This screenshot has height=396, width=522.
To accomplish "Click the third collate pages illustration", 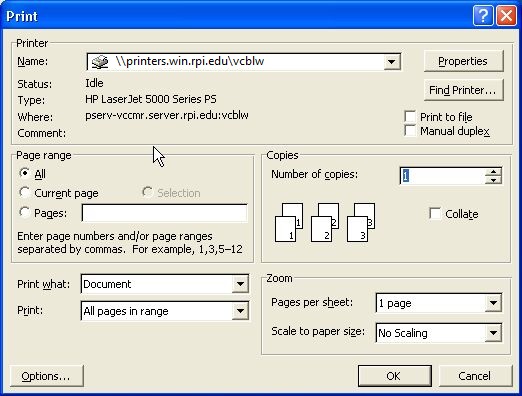I will [361, 222].
